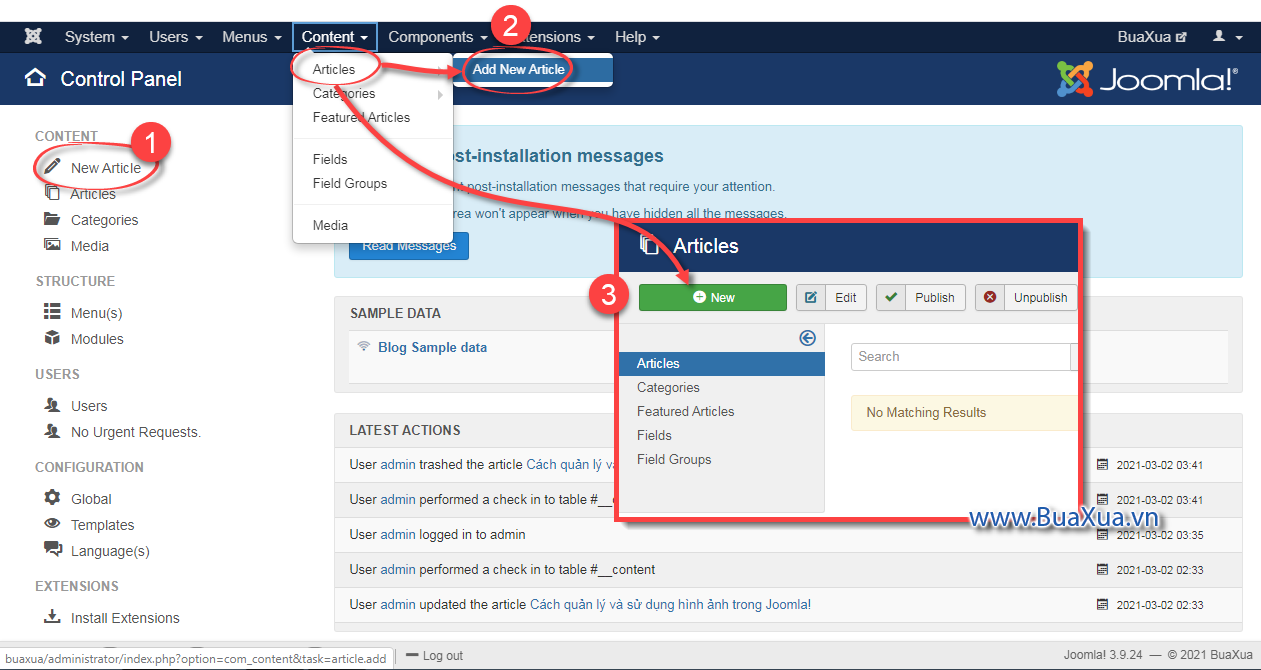Open Templates link under Configuration
Screen dimensions: 1261x670
point(102,525)
